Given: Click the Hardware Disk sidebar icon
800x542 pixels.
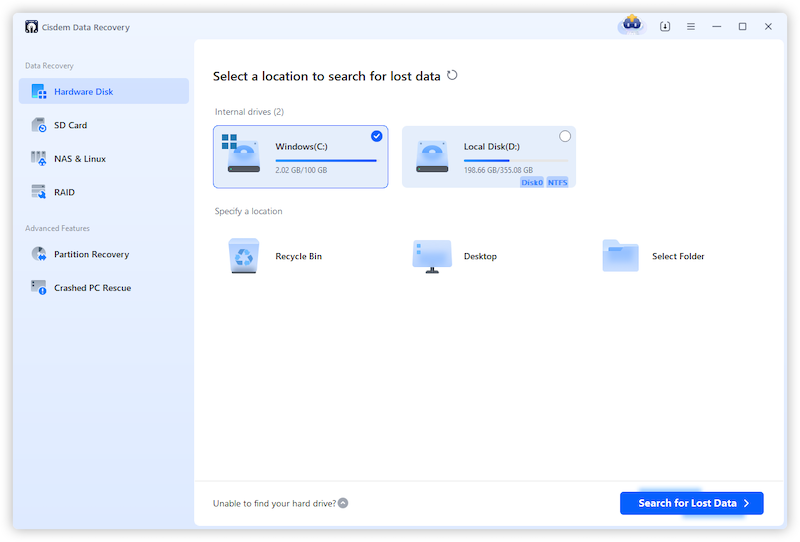Looking at the screenshot, I should [x=39, y=92].
